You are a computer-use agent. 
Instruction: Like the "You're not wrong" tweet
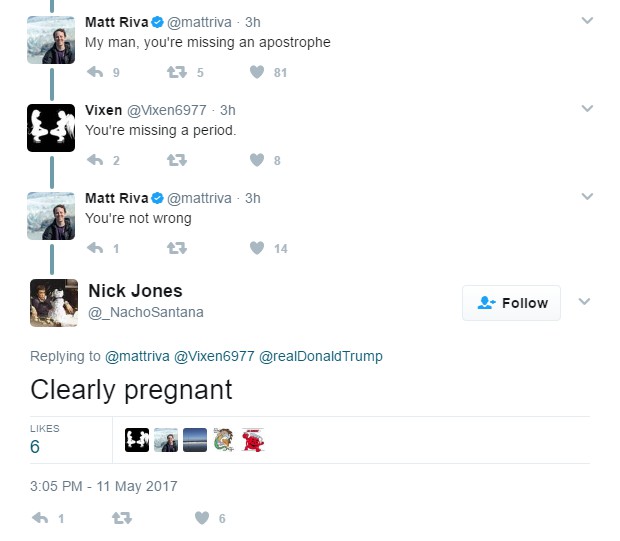click(257, 248)
